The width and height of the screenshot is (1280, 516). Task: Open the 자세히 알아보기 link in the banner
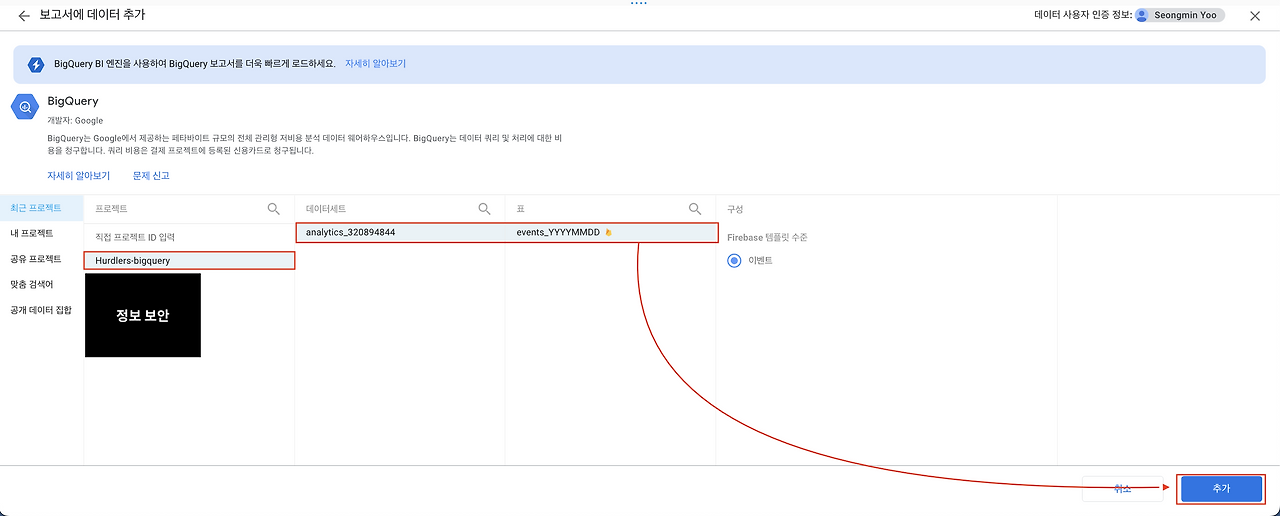[375, 63]
